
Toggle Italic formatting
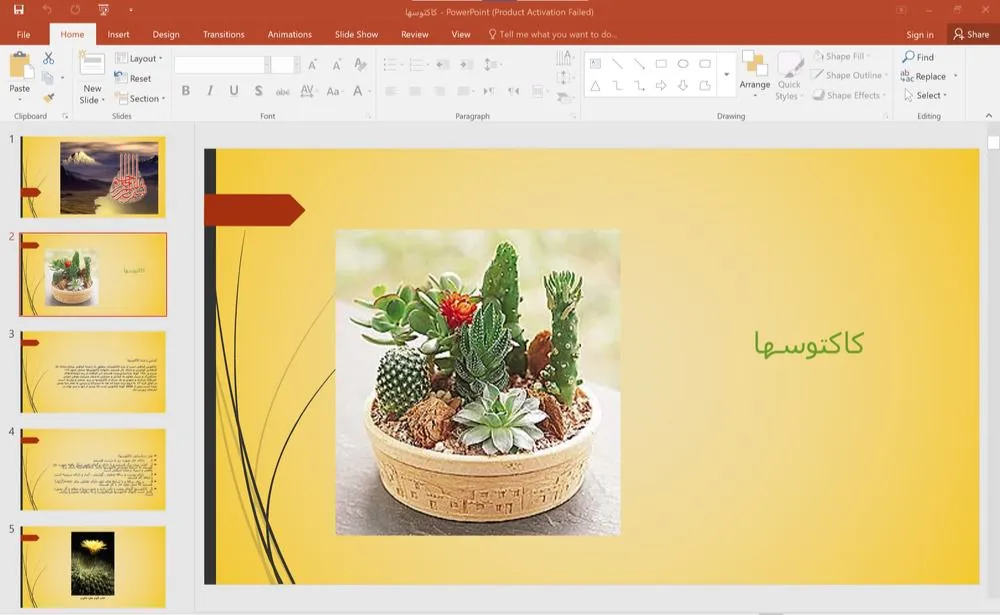point(210,91)
